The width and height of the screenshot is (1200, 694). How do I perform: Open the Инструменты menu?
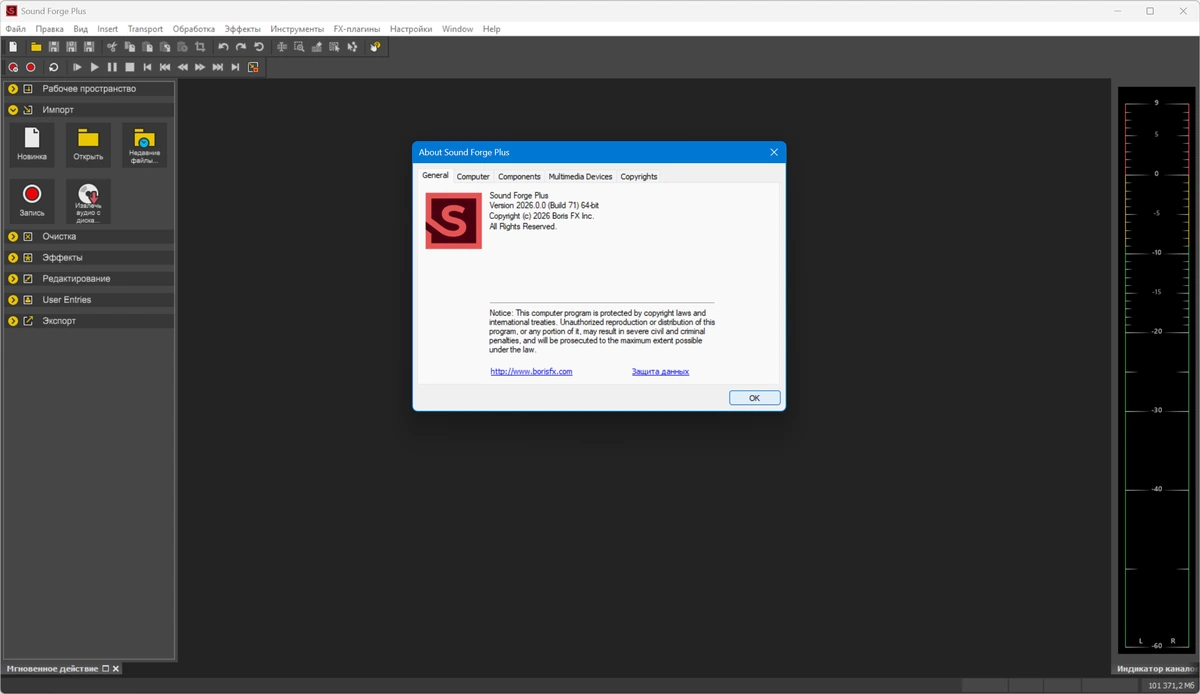tap(297, 29)
